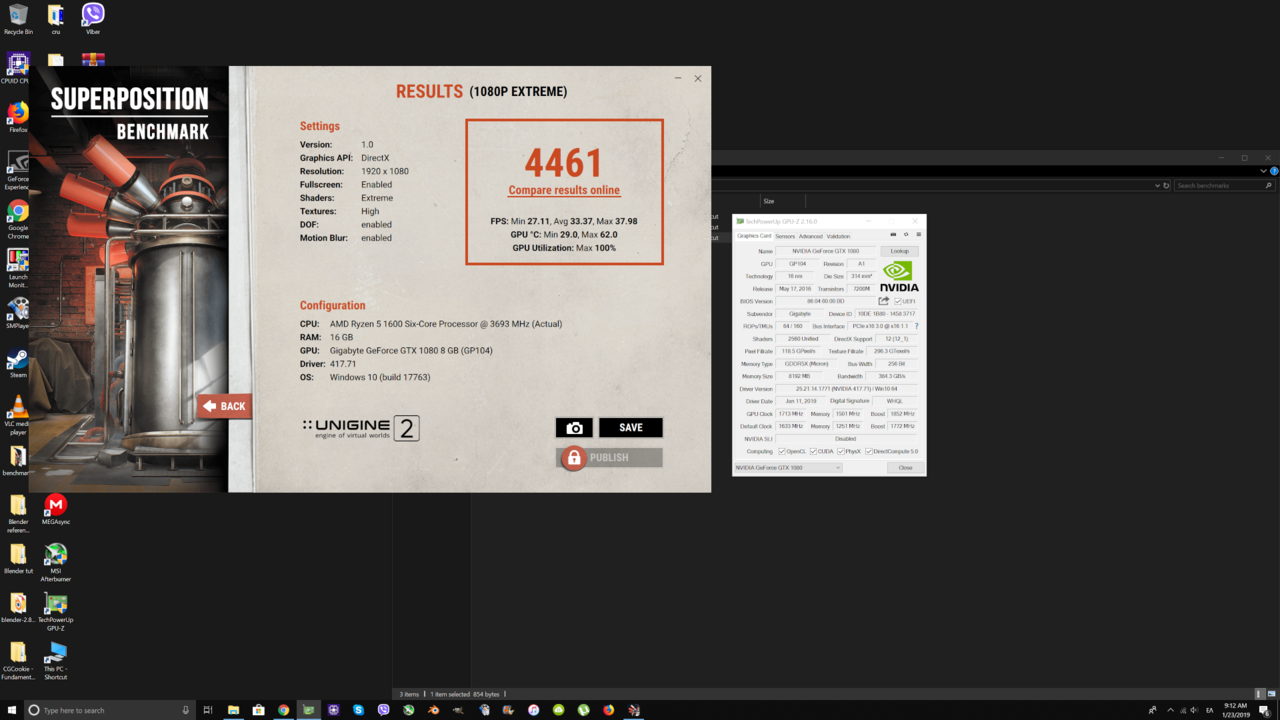
Task: Open MSI Afterburner desktop shortcut
Action: pos(56,563)
